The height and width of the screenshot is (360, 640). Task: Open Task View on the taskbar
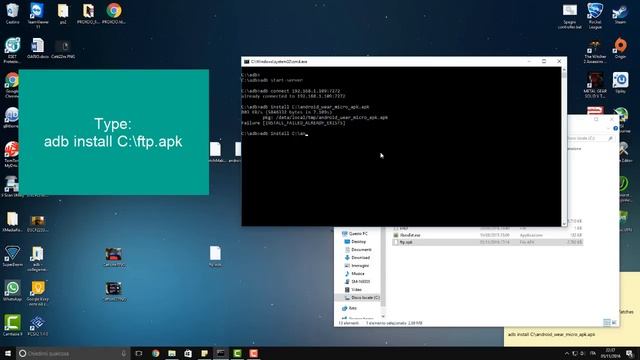(139, 353)
